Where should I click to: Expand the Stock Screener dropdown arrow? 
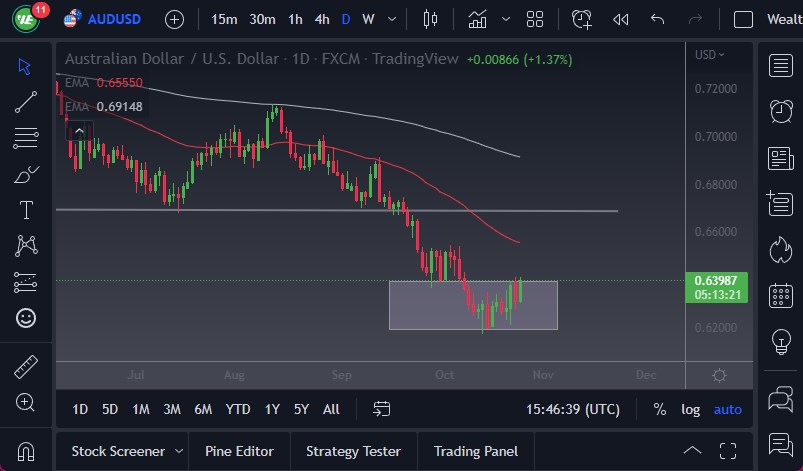point(178,451)
